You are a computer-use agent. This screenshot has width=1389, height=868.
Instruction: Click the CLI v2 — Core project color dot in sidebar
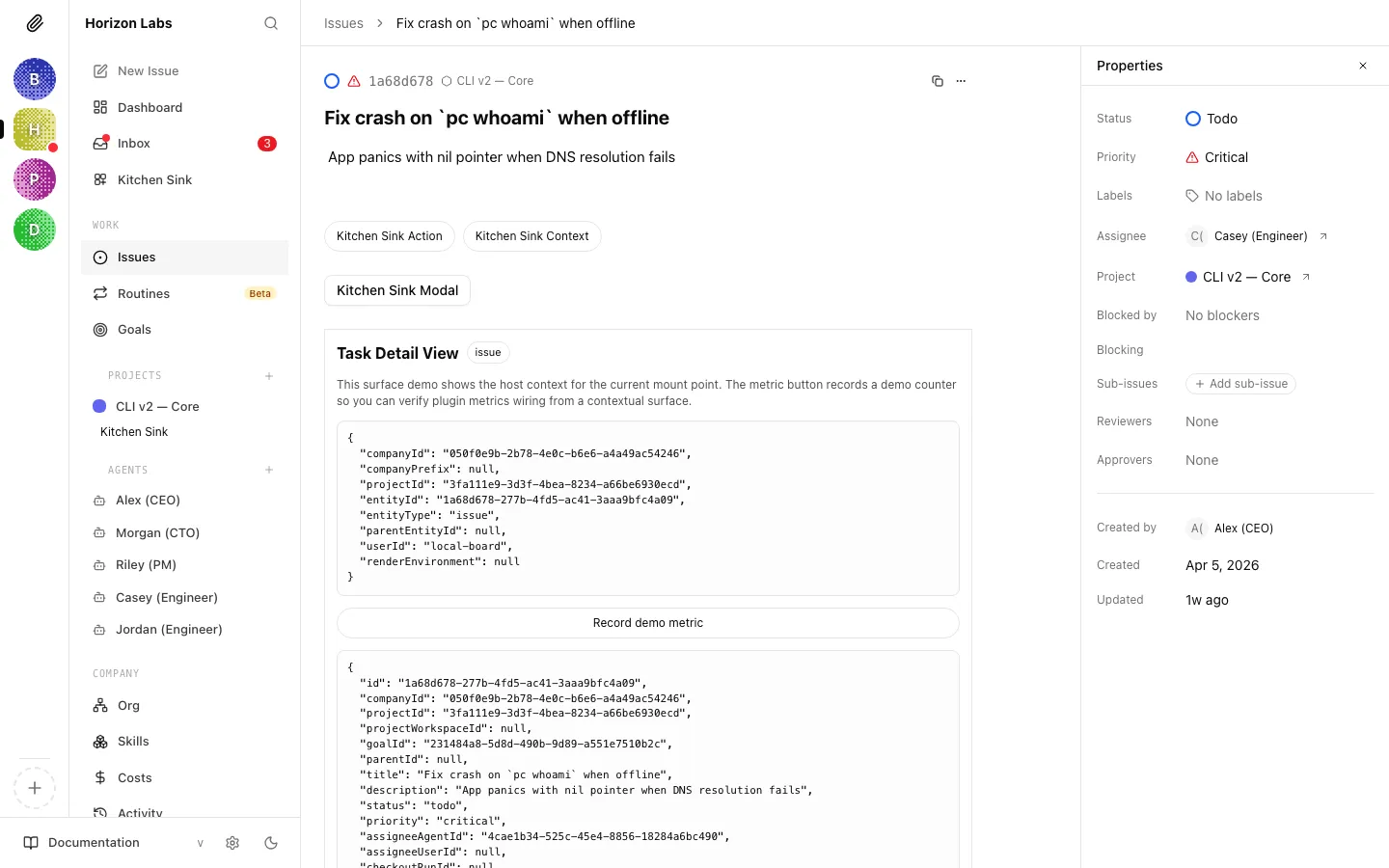click(x=99, y=407)
